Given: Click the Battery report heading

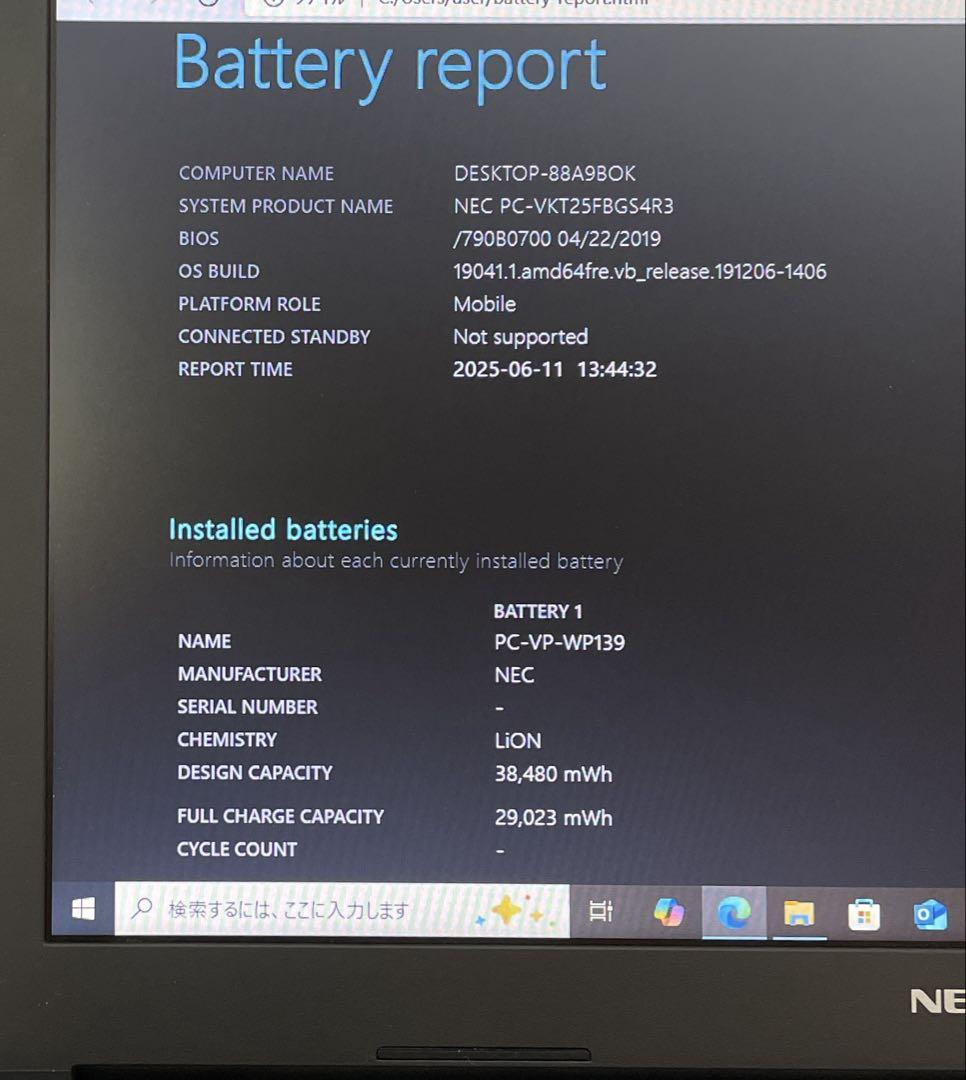Looking at the screenshot, I should (x=390, y=66).
